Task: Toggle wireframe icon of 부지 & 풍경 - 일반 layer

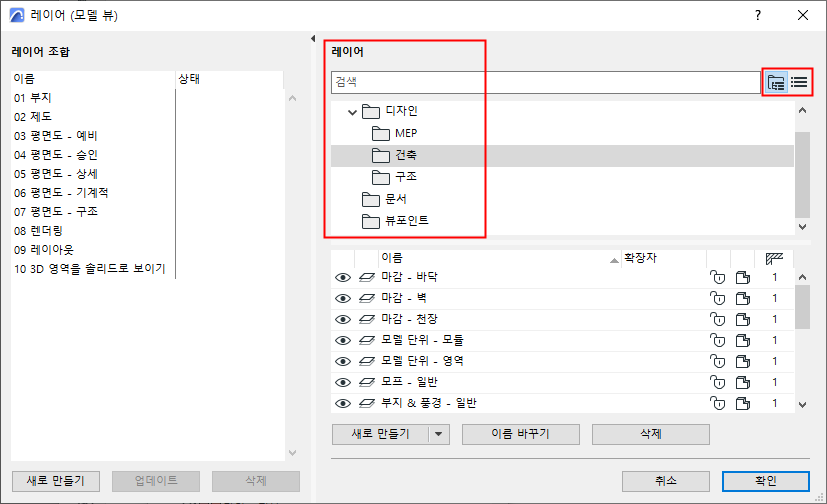Action: point(367,403)
